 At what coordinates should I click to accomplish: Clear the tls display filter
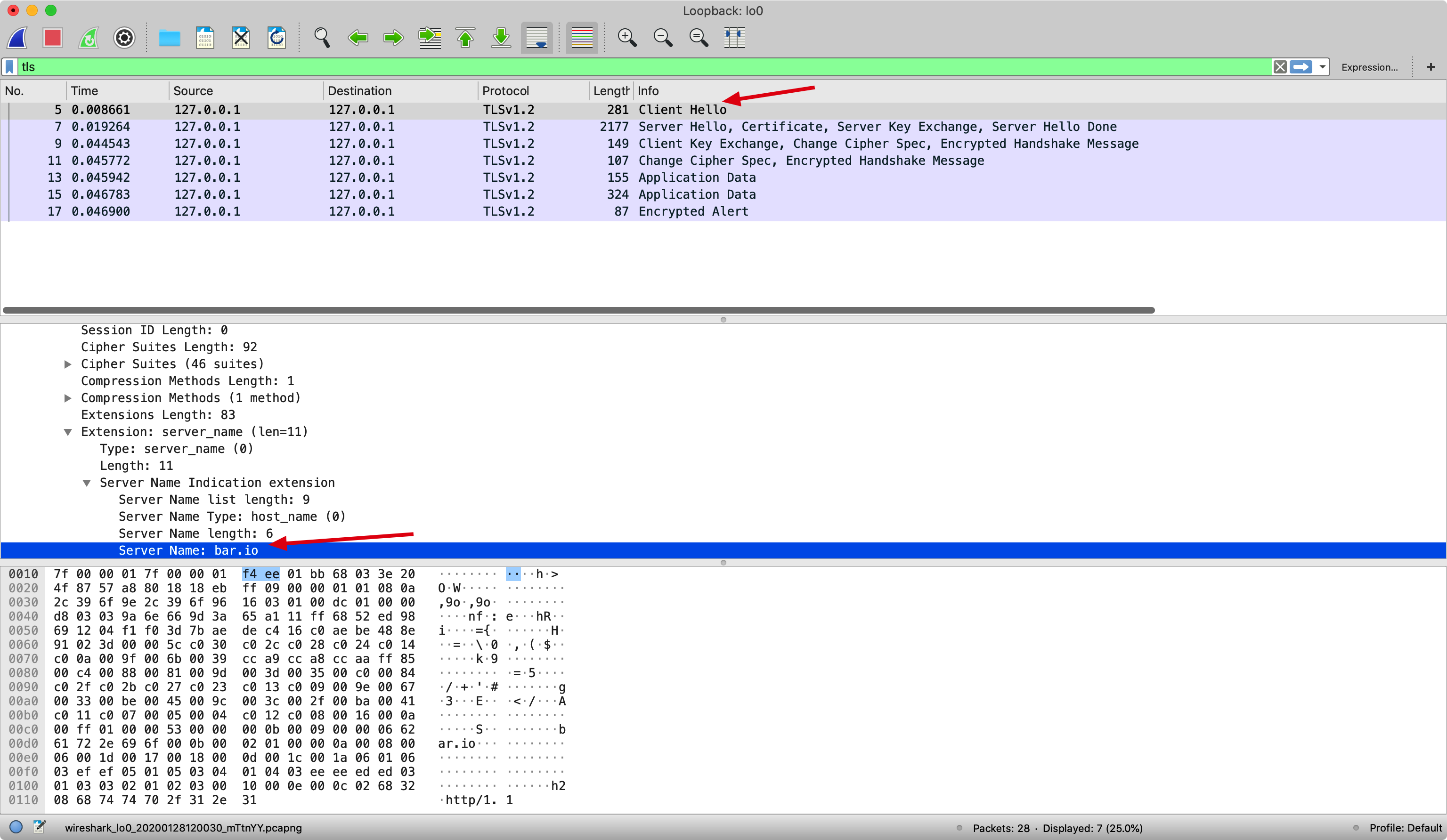point(1279,67)
